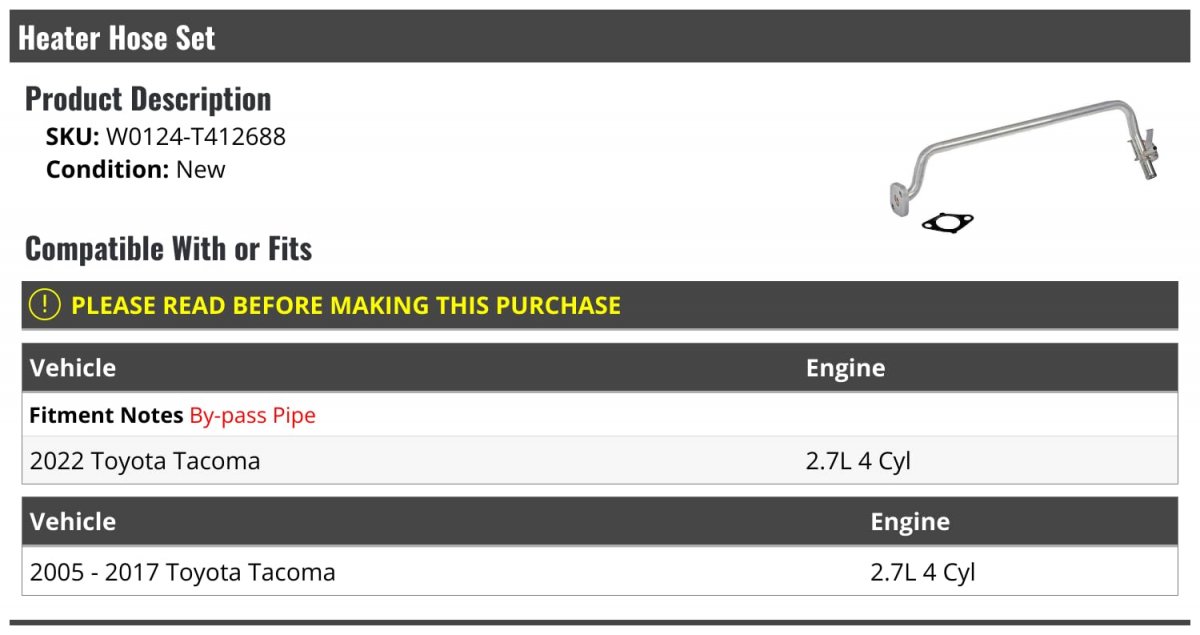
Task: Select the 2022 Toyota Tacoma row
Action: coord(145,461)
